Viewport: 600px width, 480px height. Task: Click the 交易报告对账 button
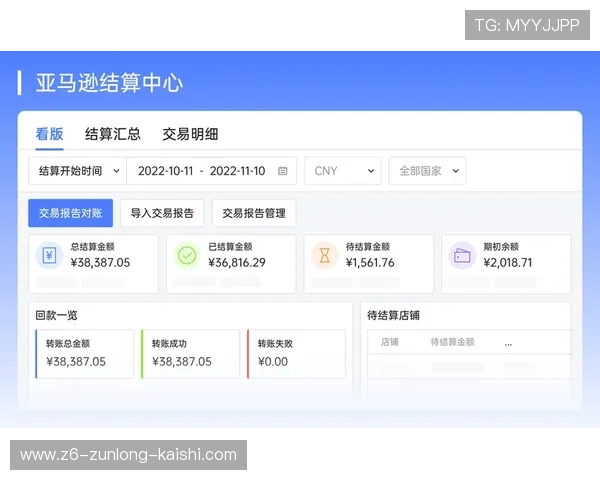(70, 213)
